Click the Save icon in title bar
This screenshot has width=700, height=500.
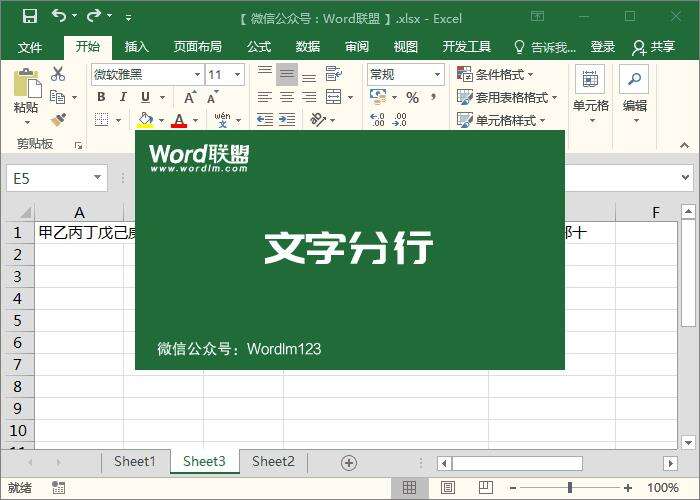pyautogui.click(x=29, y=17)
